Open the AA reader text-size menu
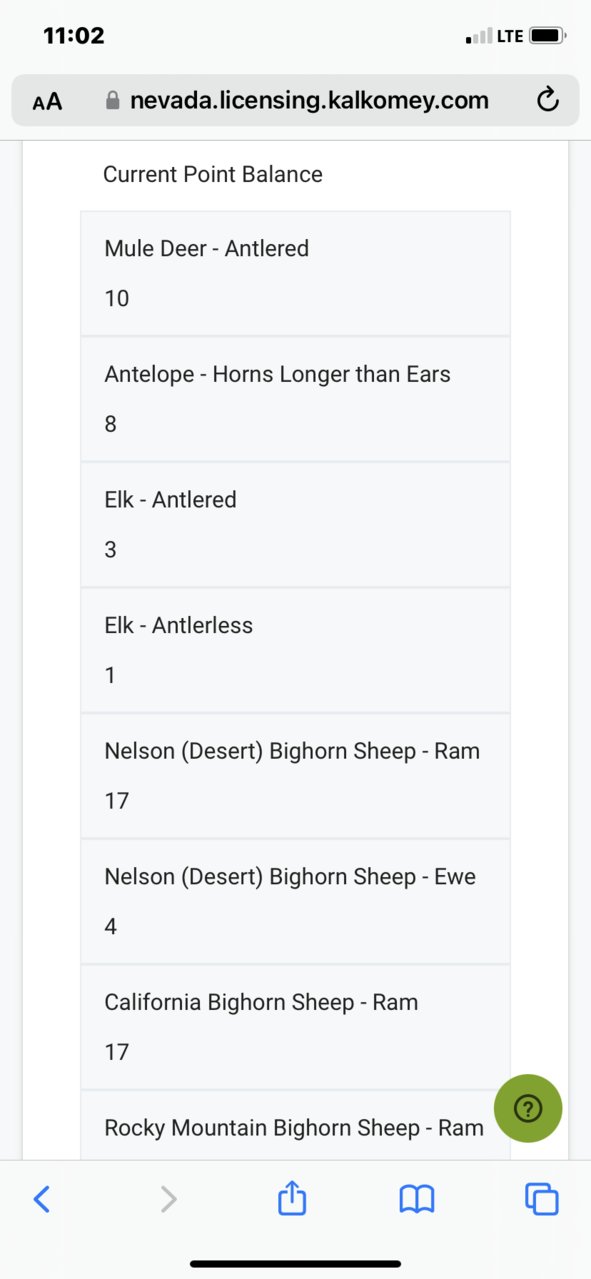This screenshot has width=591, height=1279. 47,101
